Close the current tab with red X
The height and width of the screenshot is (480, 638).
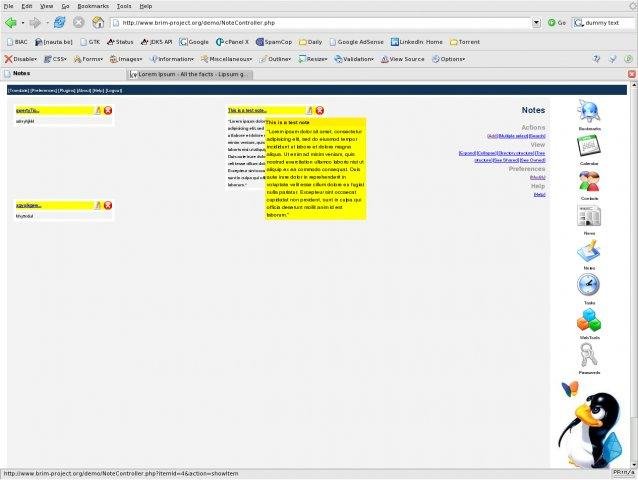pyautogui.click(x=631, y=74)
